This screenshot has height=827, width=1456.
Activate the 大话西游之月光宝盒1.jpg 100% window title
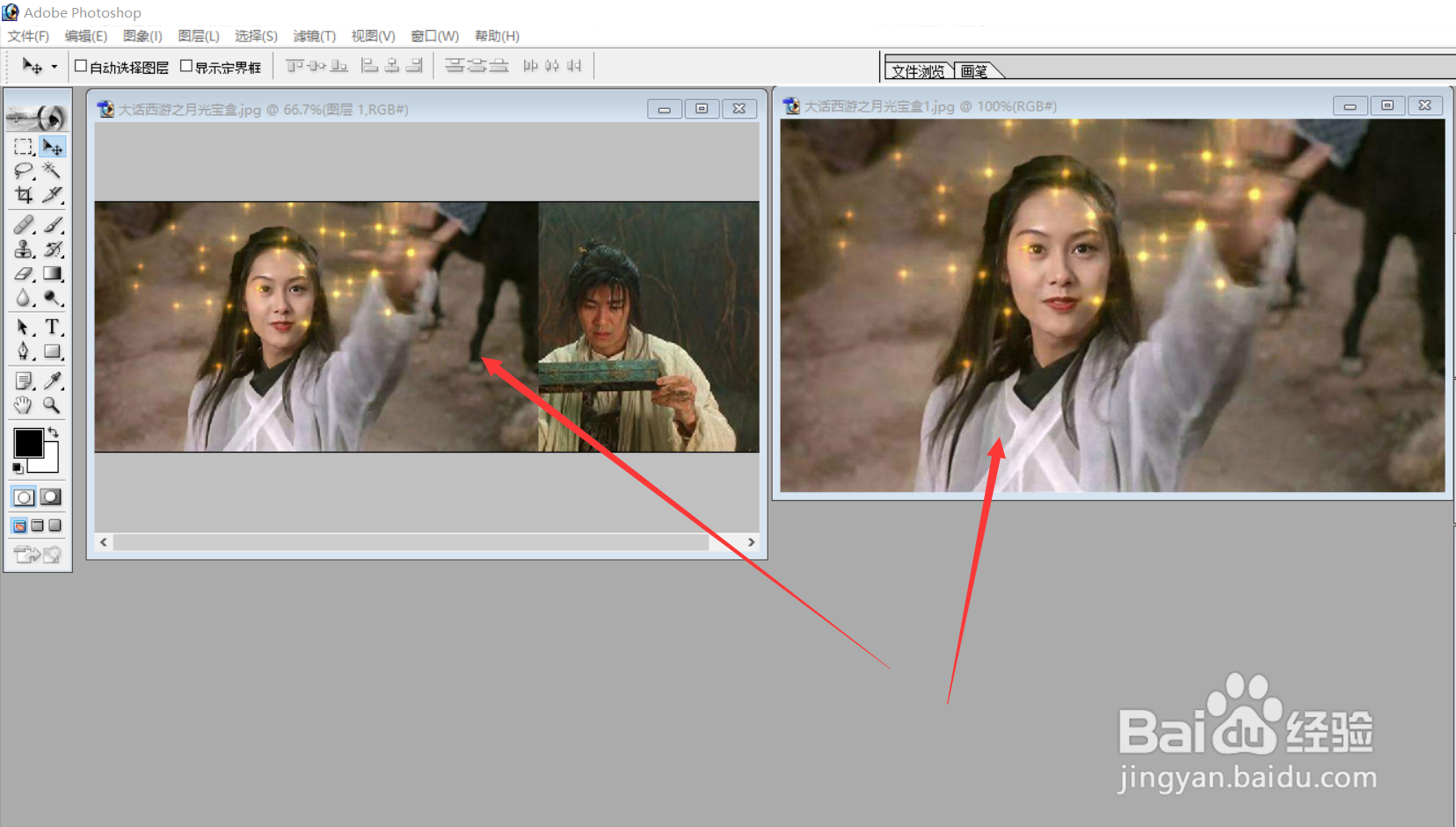pyautogui.click(x=930, y=106)
